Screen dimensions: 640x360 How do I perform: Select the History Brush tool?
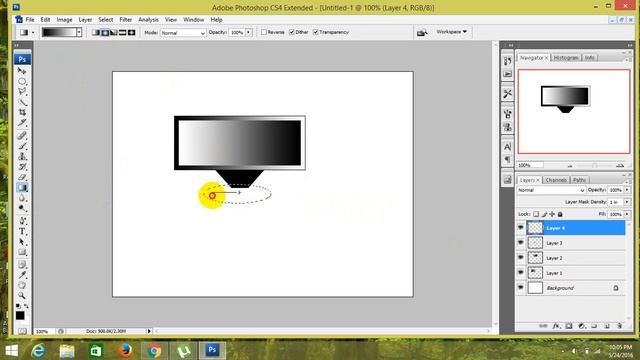click(x=22, y=167)
